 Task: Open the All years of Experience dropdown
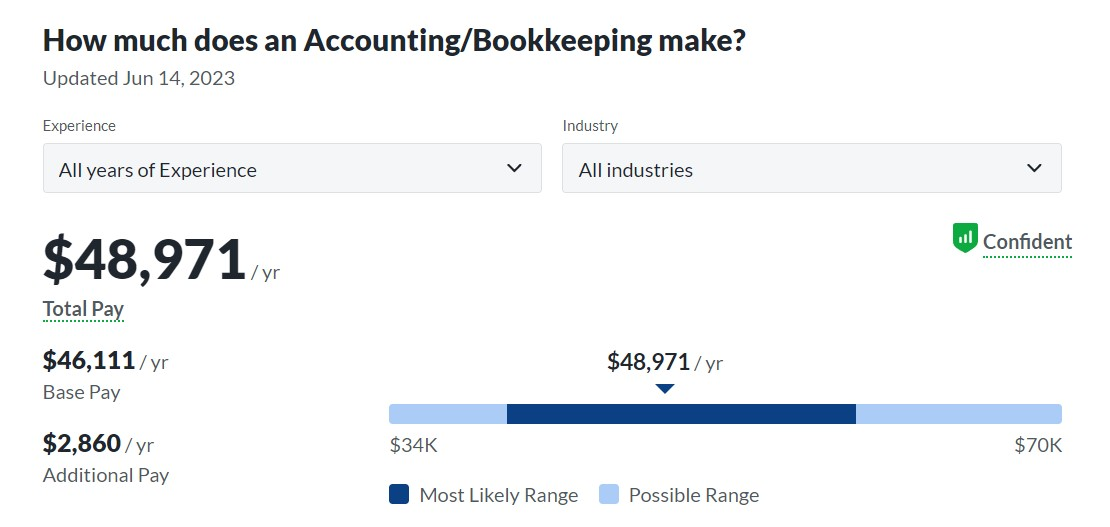pyautogui.click(x=292, y=168)
